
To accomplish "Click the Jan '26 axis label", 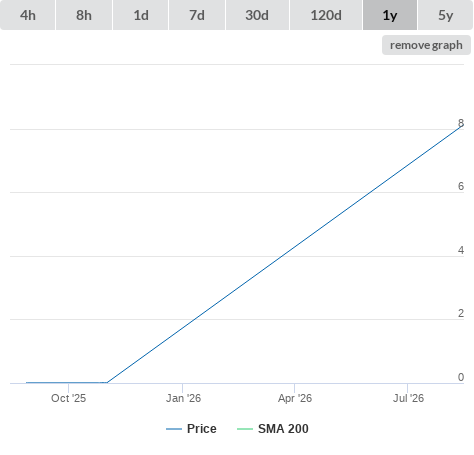I will [x=183, y=398].
